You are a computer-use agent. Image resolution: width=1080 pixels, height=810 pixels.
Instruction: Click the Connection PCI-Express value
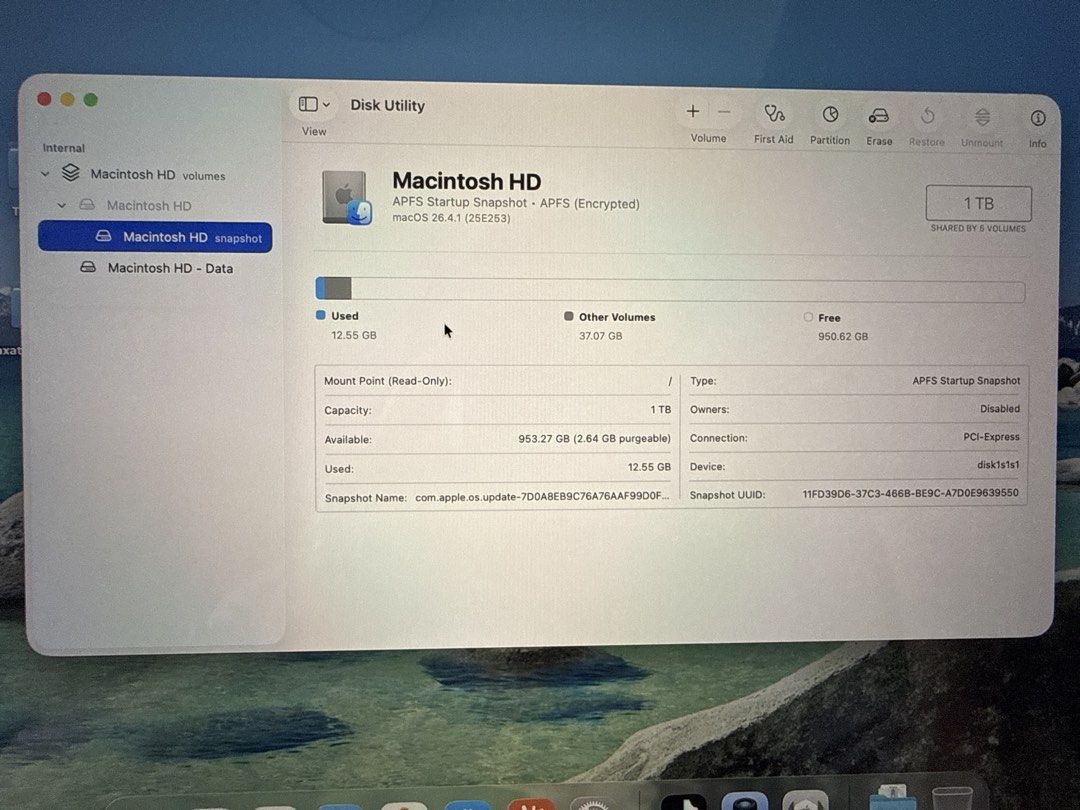(x=991, y=437)
